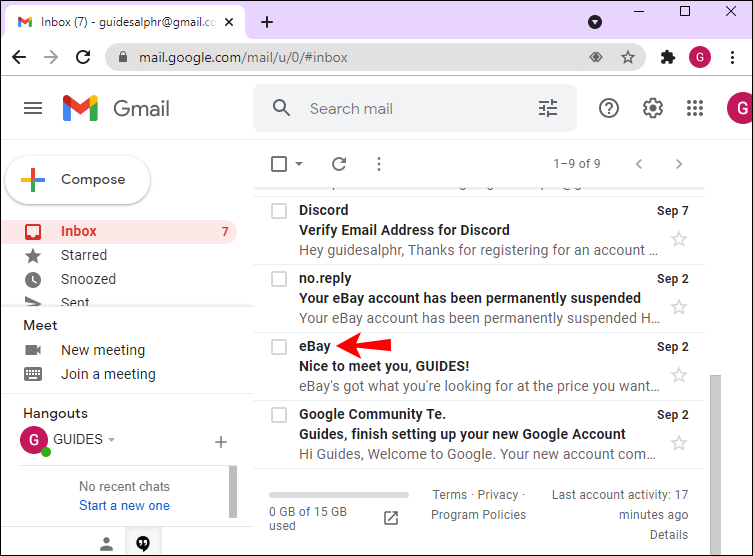Screen dimensions: 753x556
Task: Click the Gmail logo
Action: point(116,108)
